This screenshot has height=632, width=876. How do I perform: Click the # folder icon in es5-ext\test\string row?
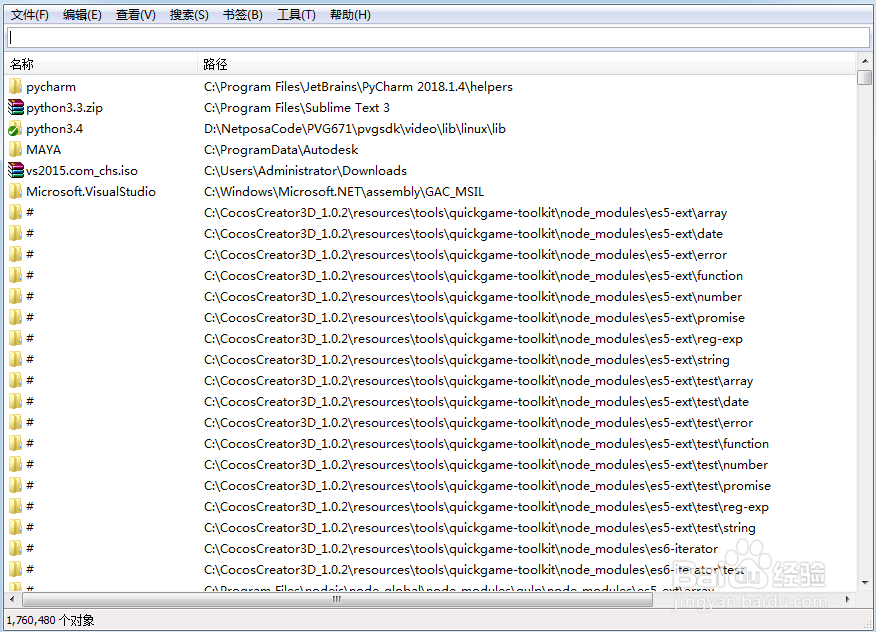point(16,528)
